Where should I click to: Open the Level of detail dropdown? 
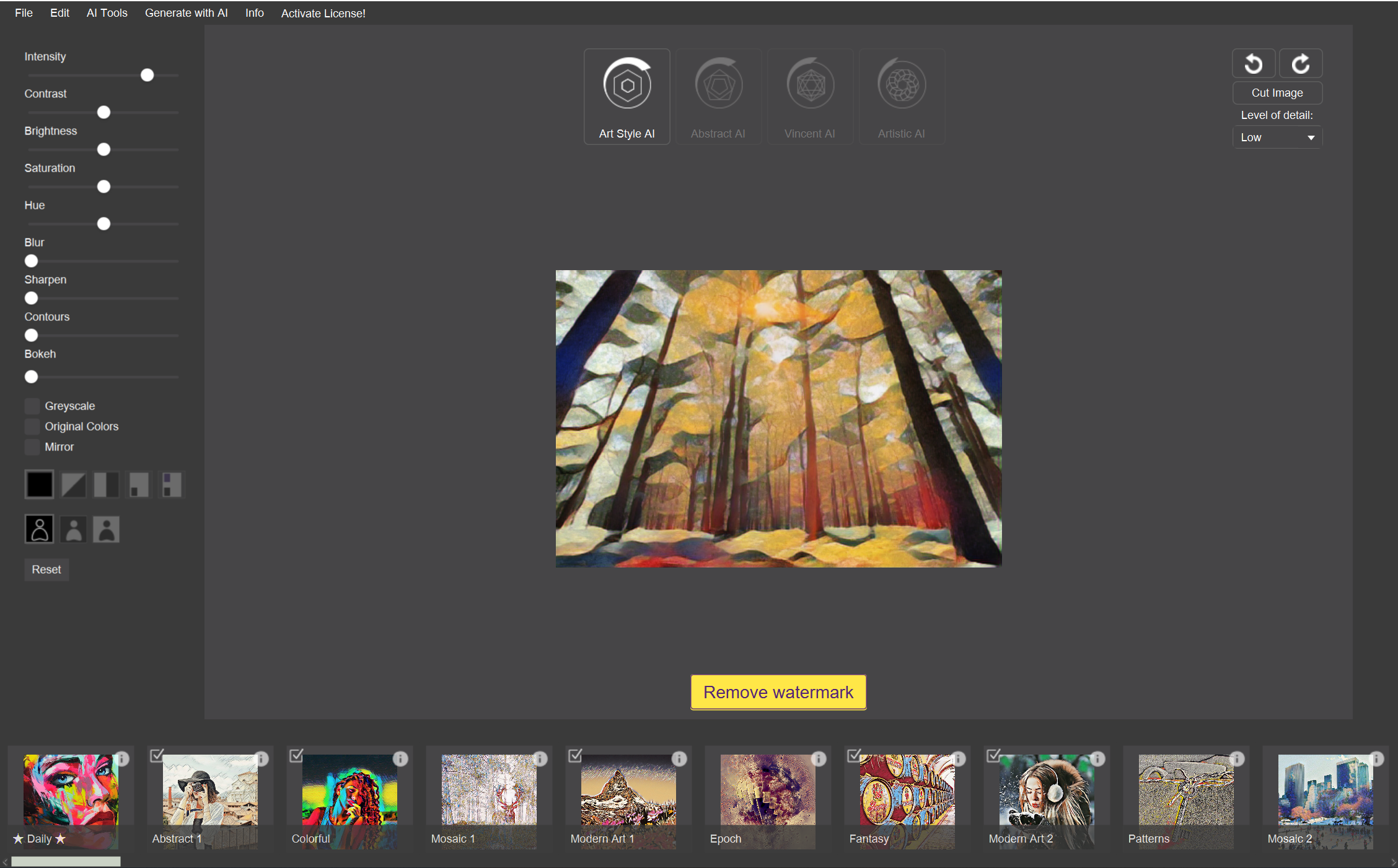pos(1277,137)
